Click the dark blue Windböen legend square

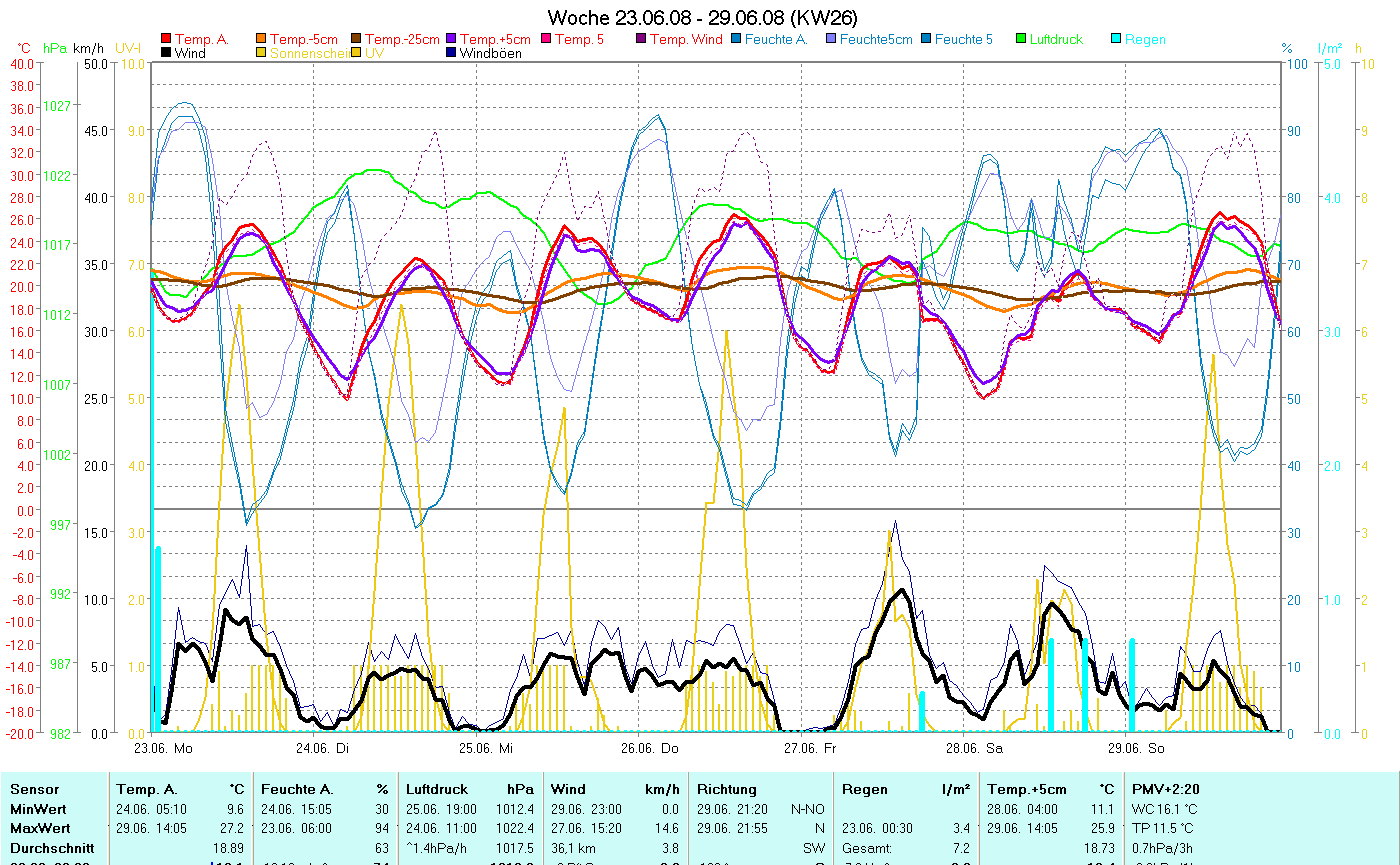(451, 53)
